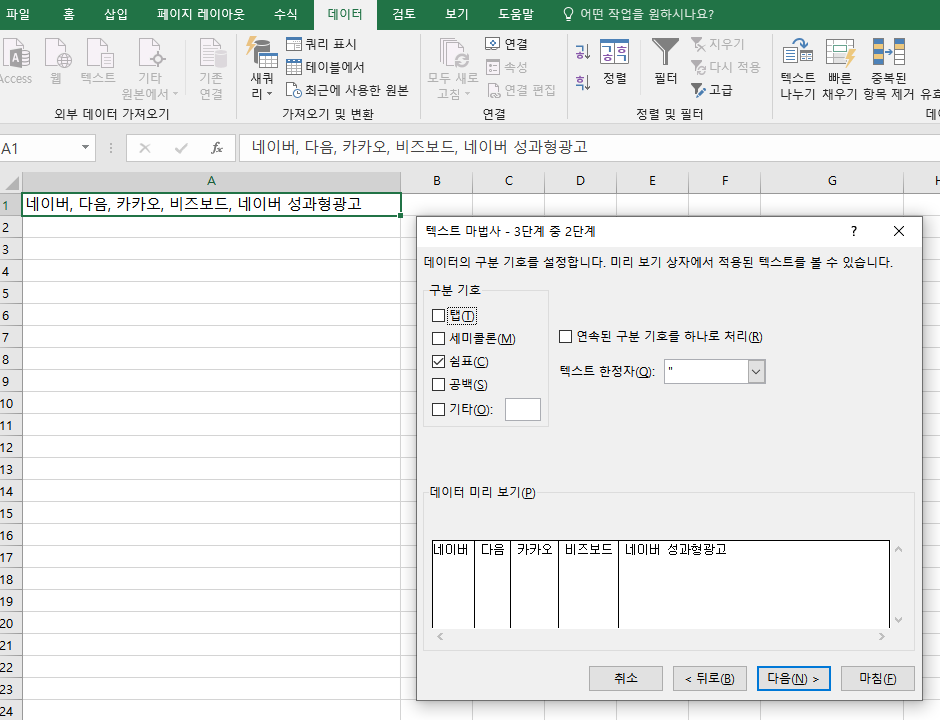Switch to the 보기 view tab
The image size is (940, 720).
(456, 14)
